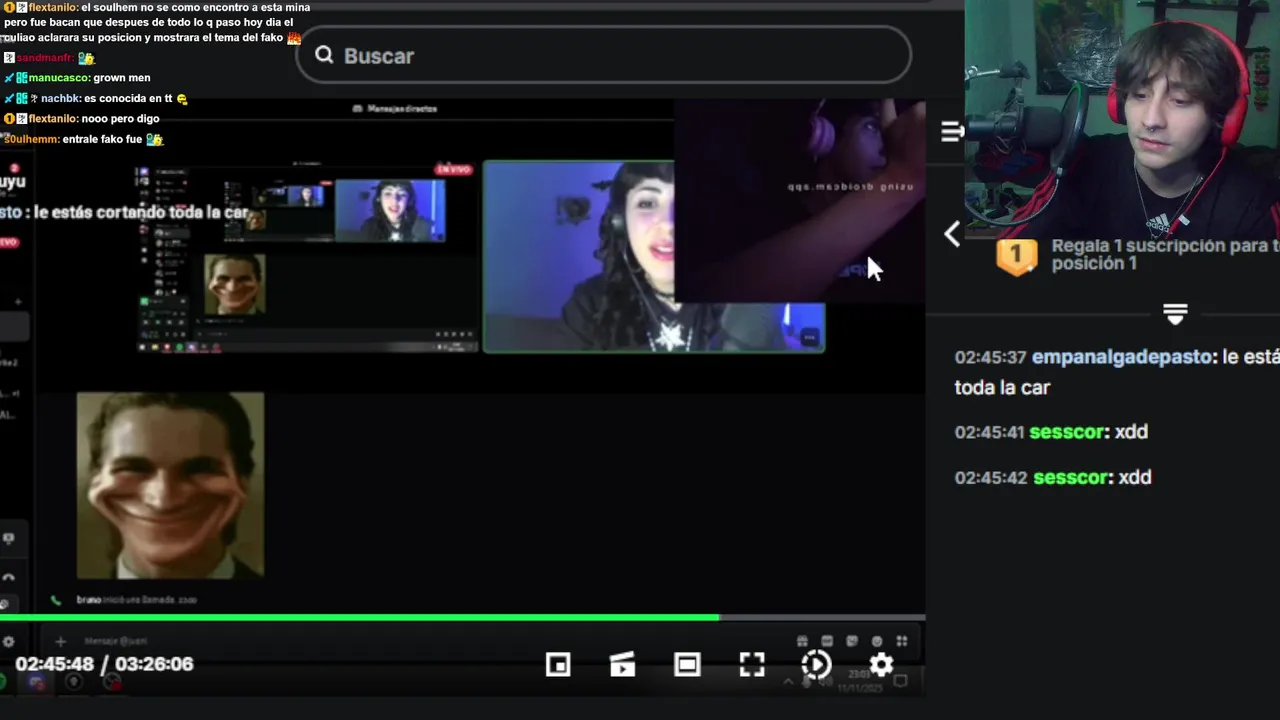Image resolution: width=1280 pixels, height=720 pixels.
Task: Jump to the 02:45:41 chat timestamp
Action: (x=989, y=432)
